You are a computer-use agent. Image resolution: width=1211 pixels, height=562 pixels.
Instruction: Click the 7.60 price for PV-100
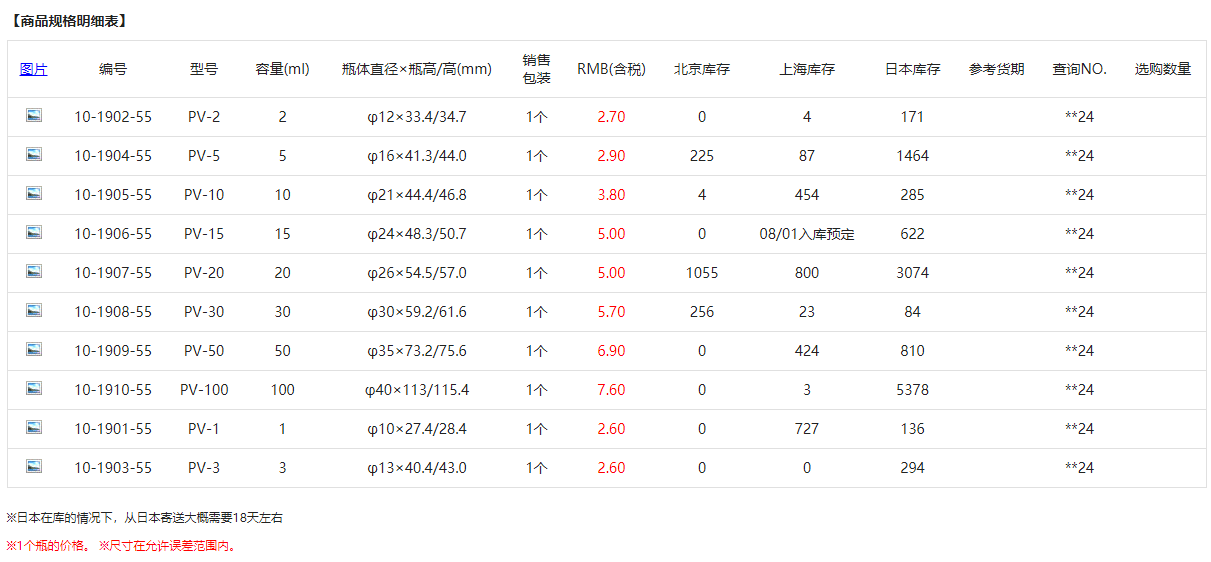coord(611,390)
